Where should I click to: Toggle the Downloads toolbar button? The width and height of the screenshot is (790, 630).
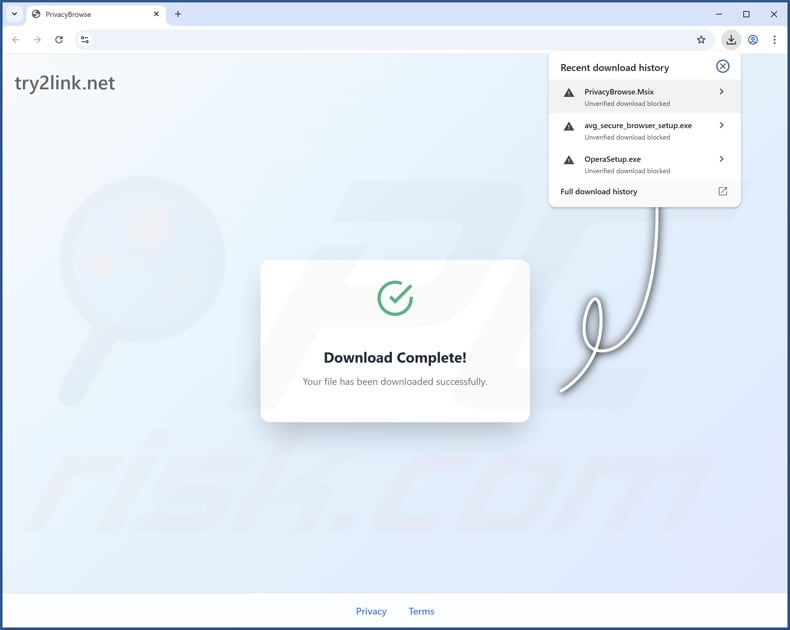tap(731, 40)
